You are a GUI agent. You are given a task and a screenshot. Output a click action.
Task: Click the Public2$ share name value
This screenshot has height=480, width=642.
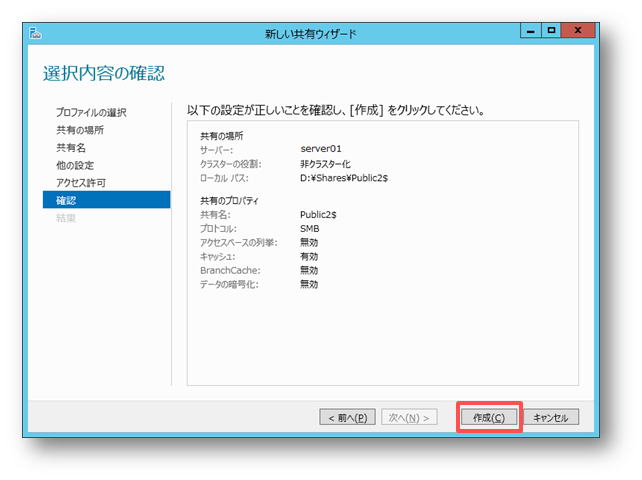point(318,215)
